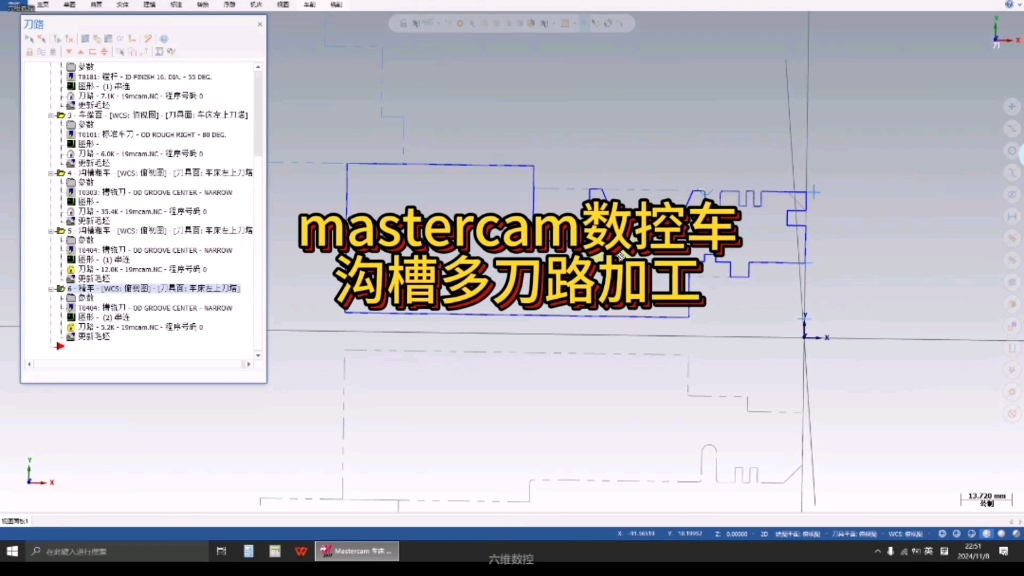Image resolution: width=1024 pixels, height=576 pixels.
Task: Click the 刀路 - 35.4K toolpath entry
Action: click(x=142, y=212)
